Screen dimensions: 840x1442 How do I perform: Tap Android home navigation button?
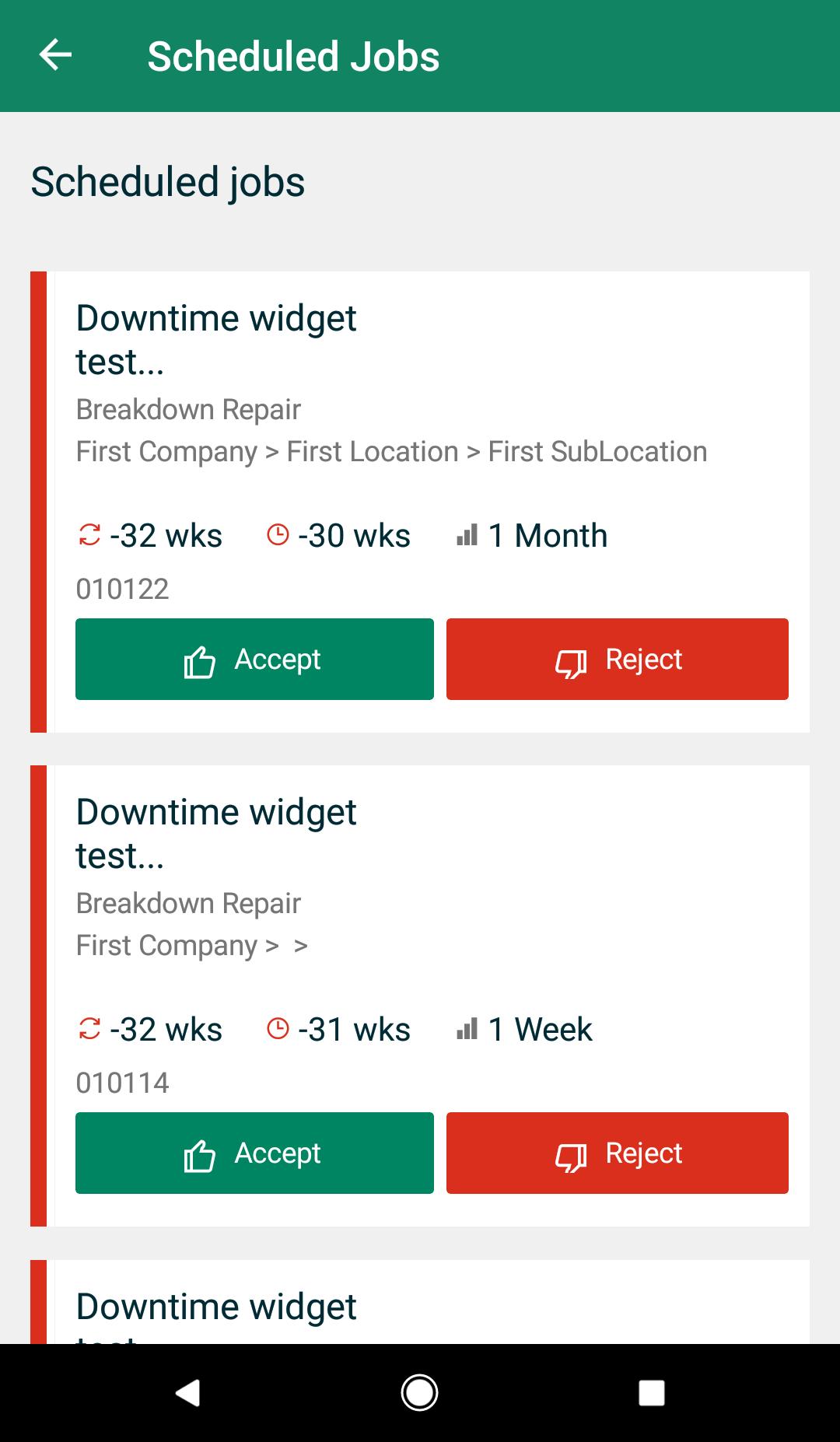coord(419,1392)
